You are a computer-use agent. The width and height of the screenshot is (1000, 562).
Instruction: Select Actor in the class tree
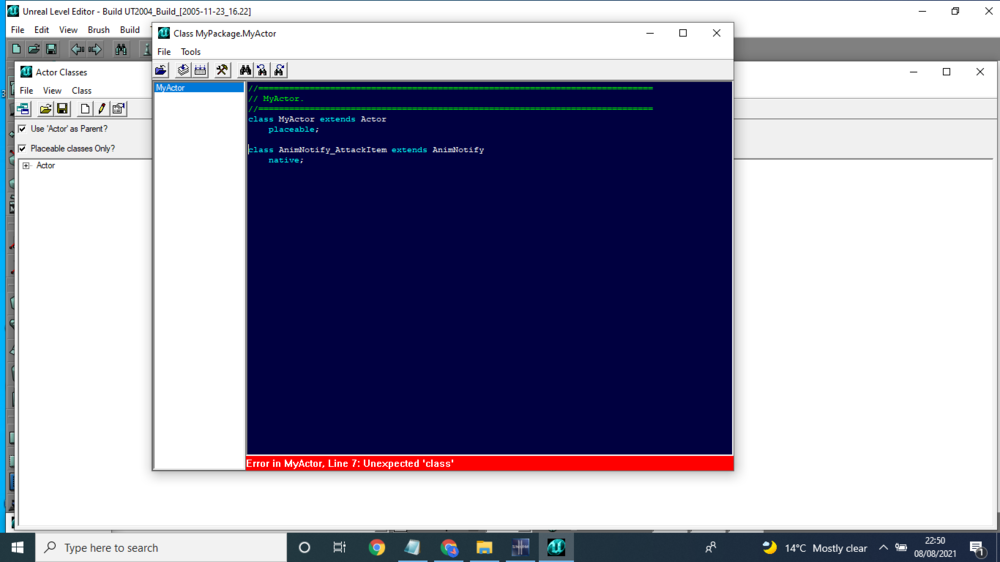tap(45, 166)
